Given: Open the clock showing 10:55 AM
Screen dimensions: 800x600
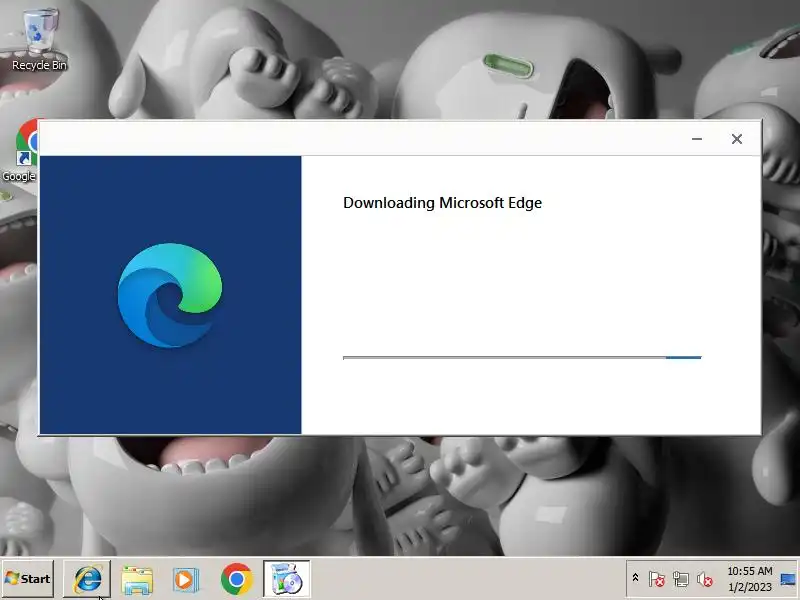Looking at the screenshot, I should [x=749, y=579].
